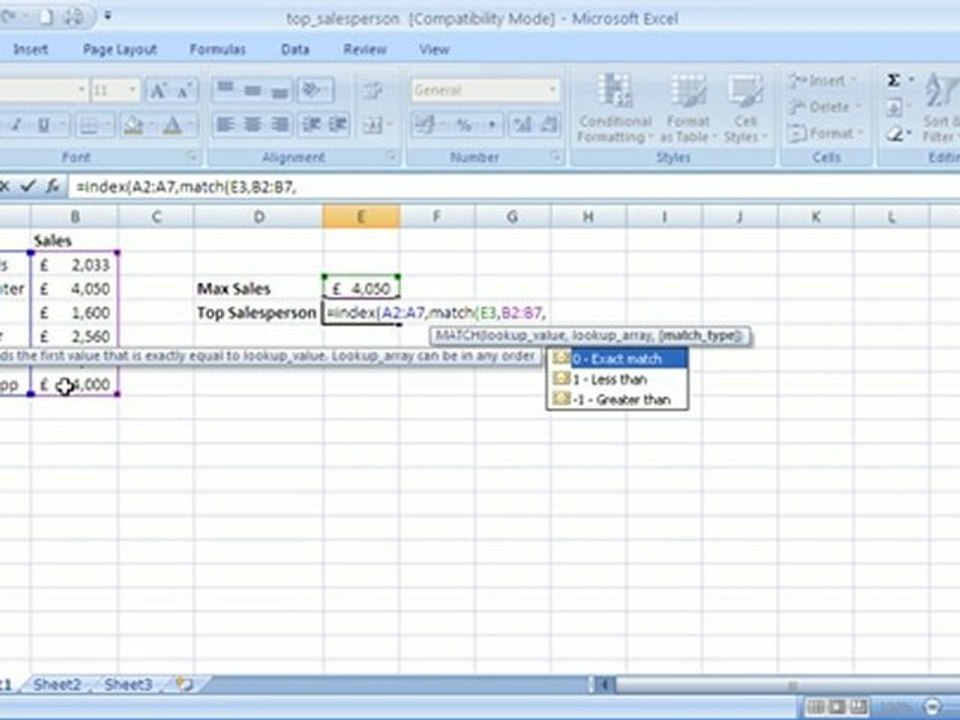Switch to the View tab

[434, 50]
